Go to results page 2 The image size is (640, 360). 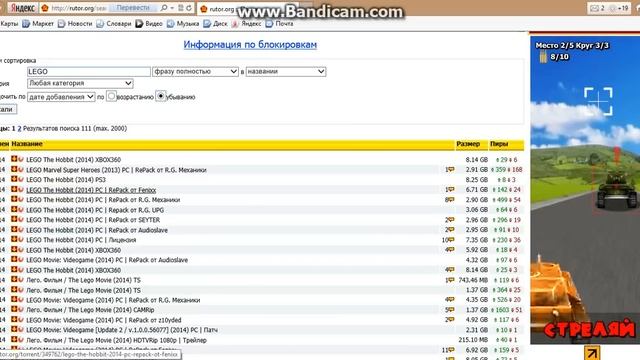tap(19, 129)
